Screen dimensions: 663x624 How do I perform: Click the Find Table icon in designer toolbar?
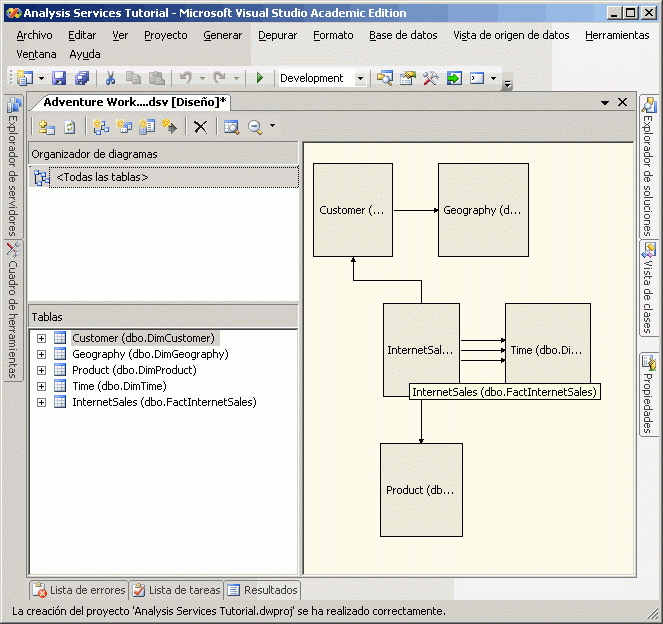point(231,127)
